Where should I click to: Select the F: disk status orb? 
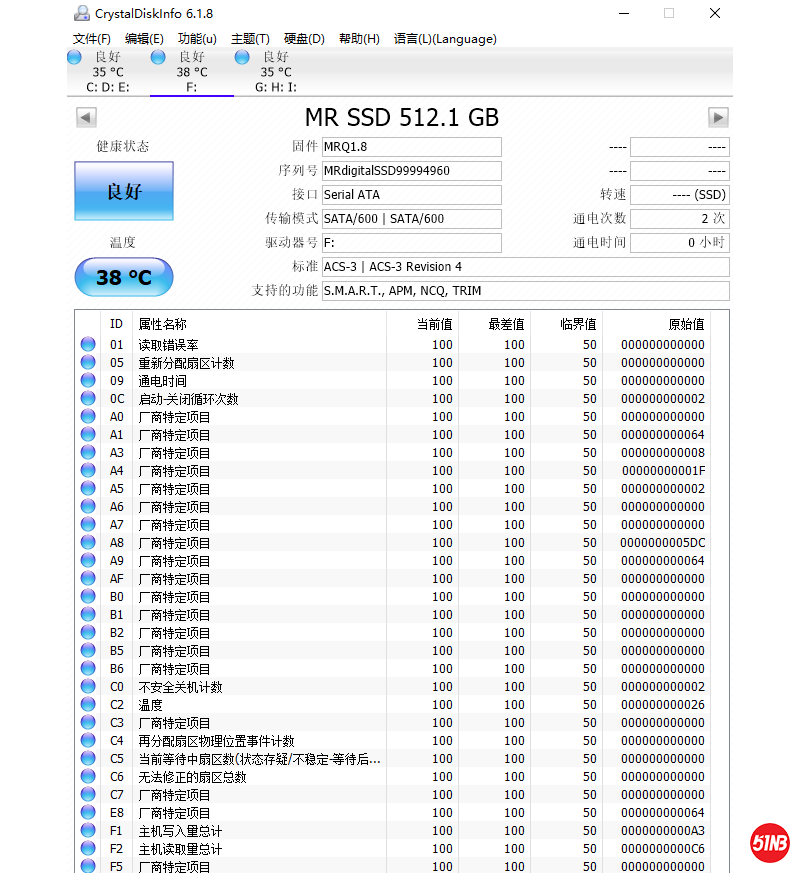tap(158, 58)
